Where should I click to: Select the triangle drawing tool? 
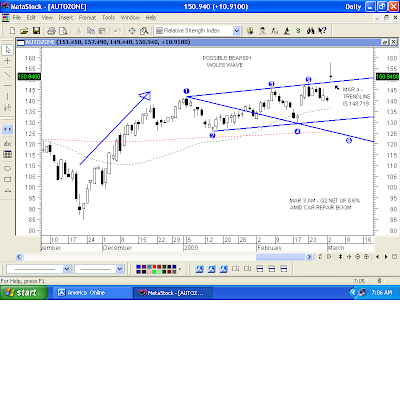tap(8, 191)
